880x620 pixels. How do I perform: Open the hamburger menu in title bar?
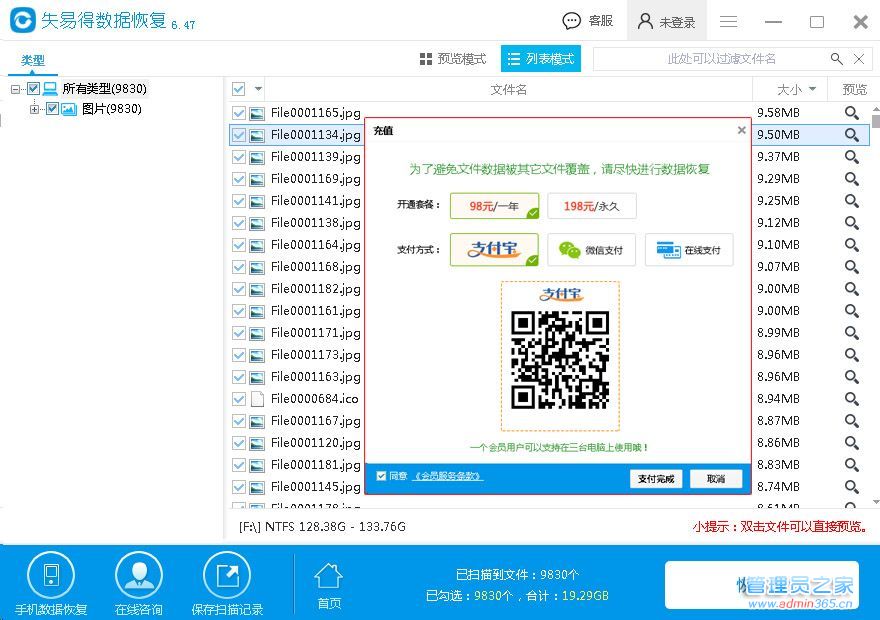(x=728, y=22)
